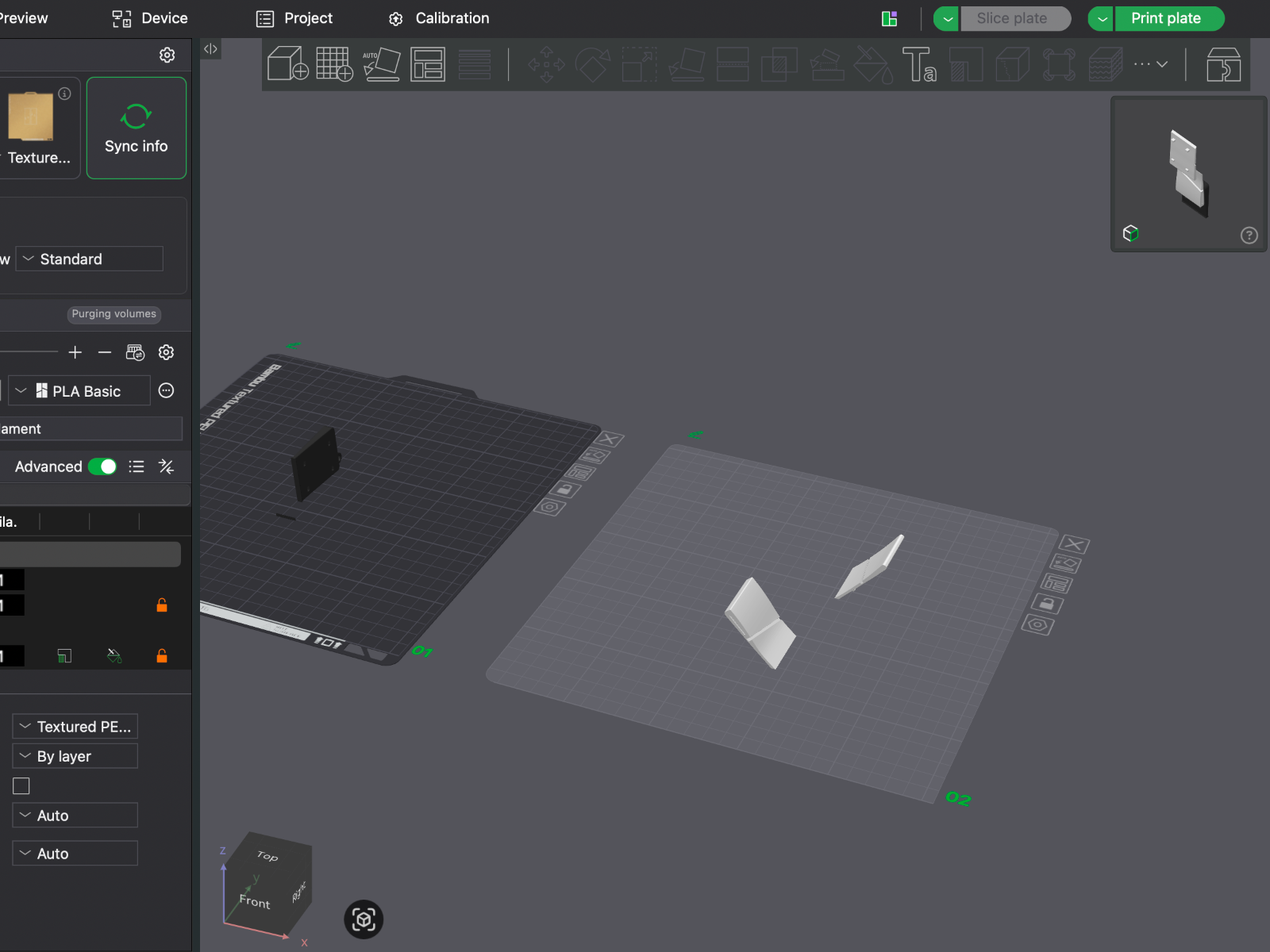This screenshot has height=952, width=1270.
Task: Switch to the Project tab
Action: click(294, 18)
